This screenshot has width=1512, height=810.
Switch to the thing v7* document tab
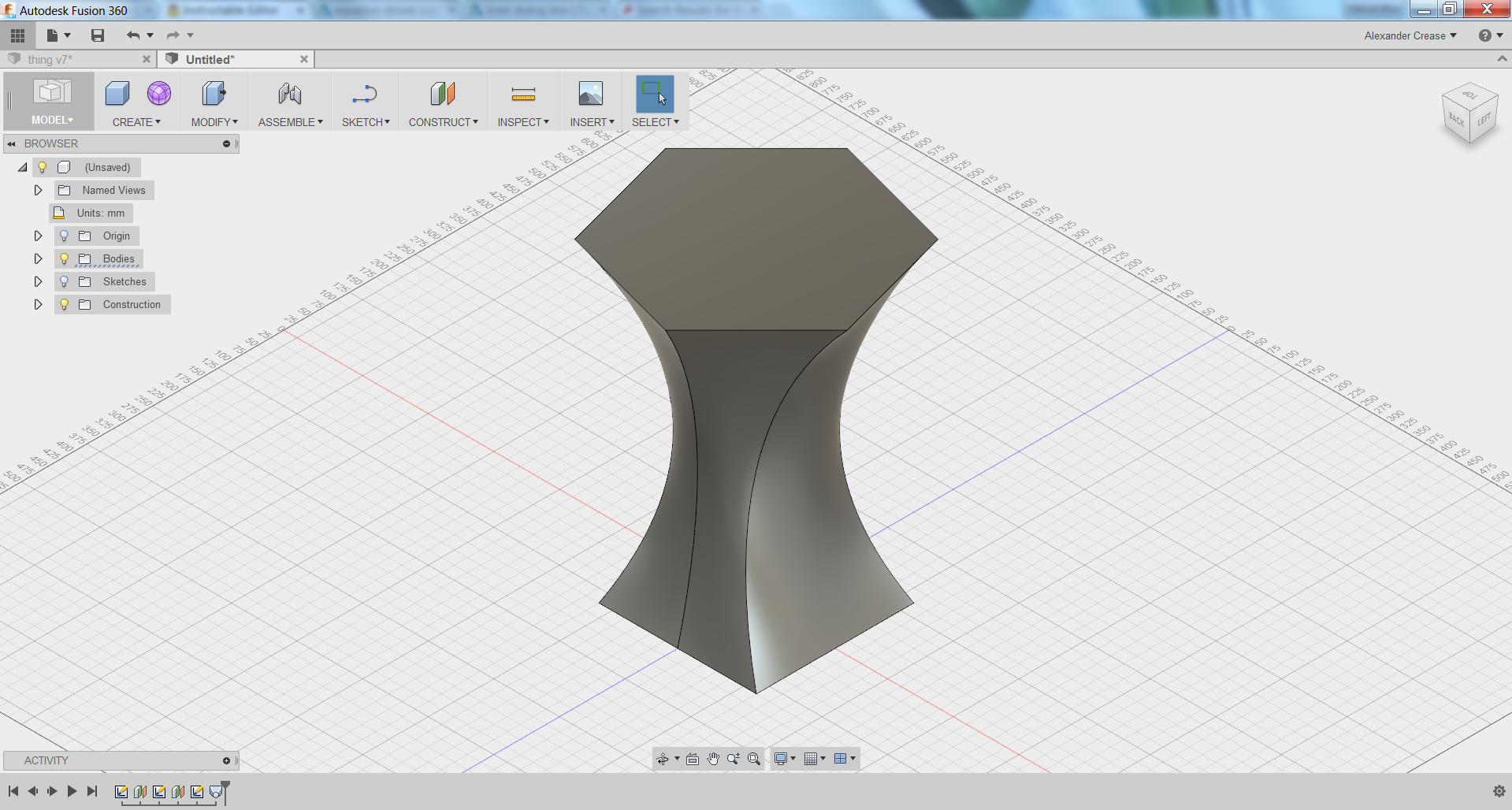50,59
